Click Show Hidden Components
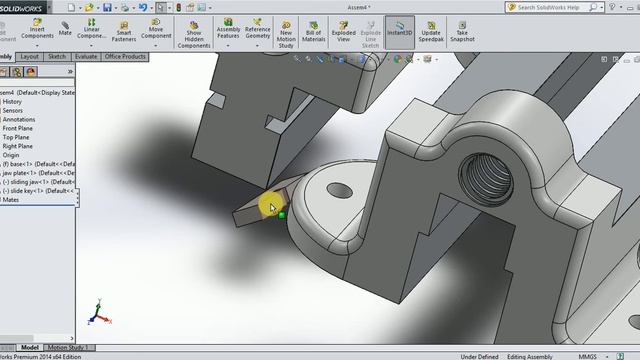Screen dimensions: 640x360 [x=194, y=35]
